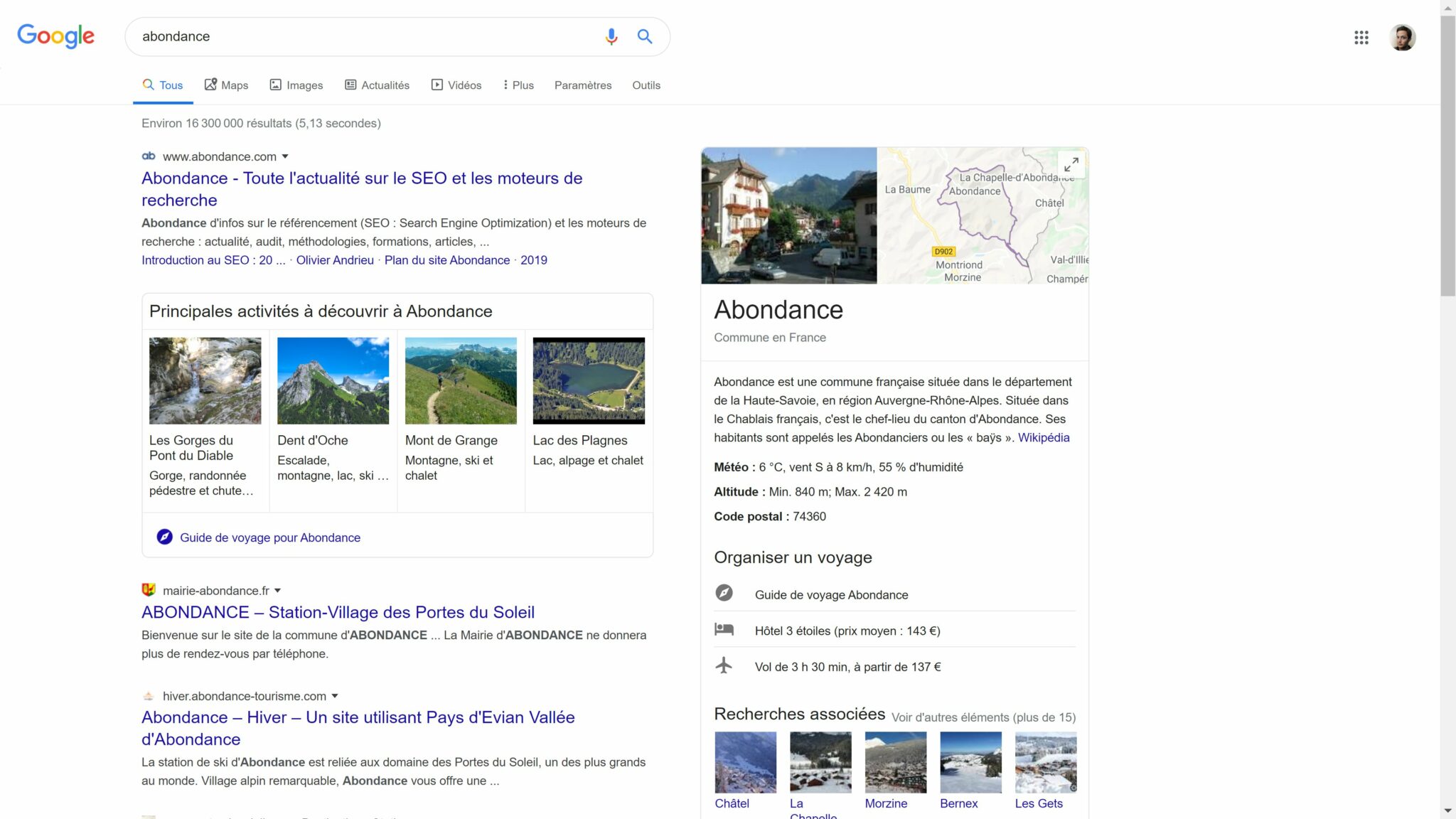Expand options for hiver.abondance-tourisme.com result
The height and width of the screenshot is (819, 1456).
[335, 696]
